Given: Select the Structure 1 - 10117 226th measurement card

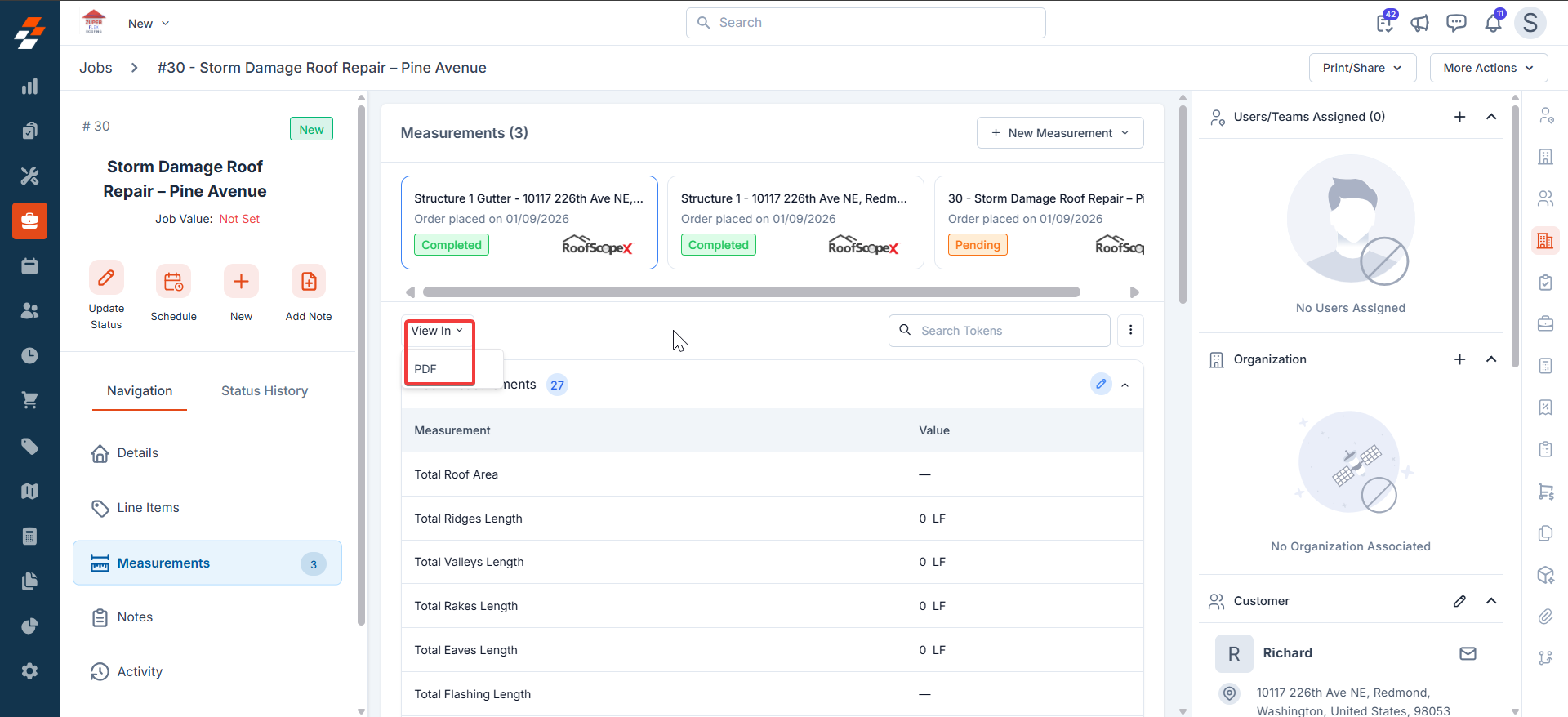Looking at the screenshot, I should tap(795, 222).
